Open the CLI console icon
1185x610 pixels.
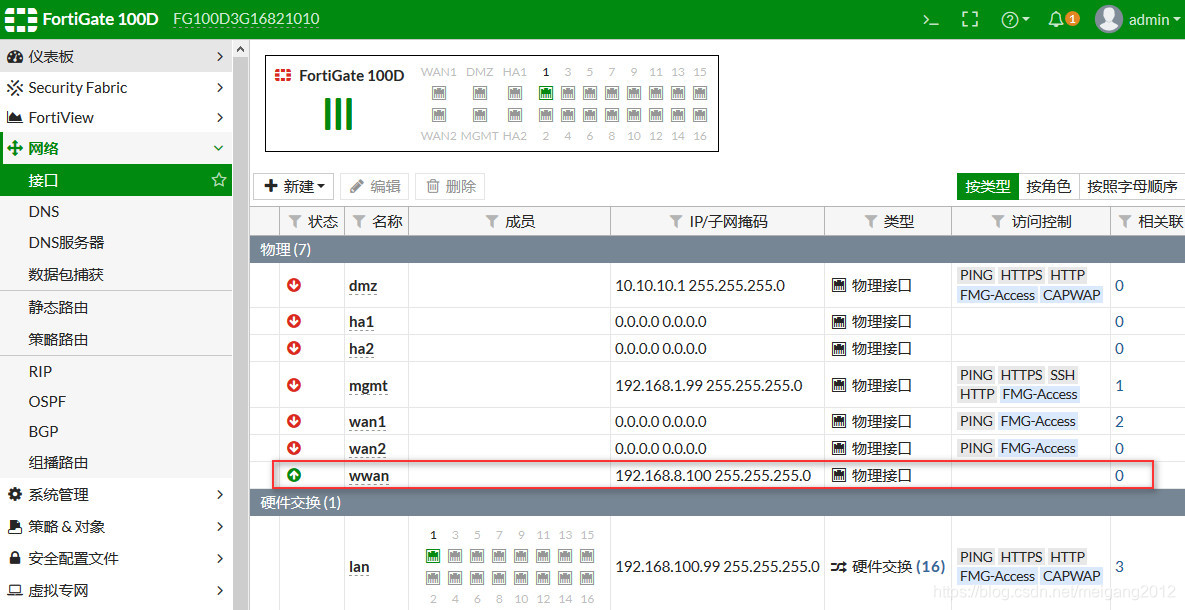click(x=931, y=20)
